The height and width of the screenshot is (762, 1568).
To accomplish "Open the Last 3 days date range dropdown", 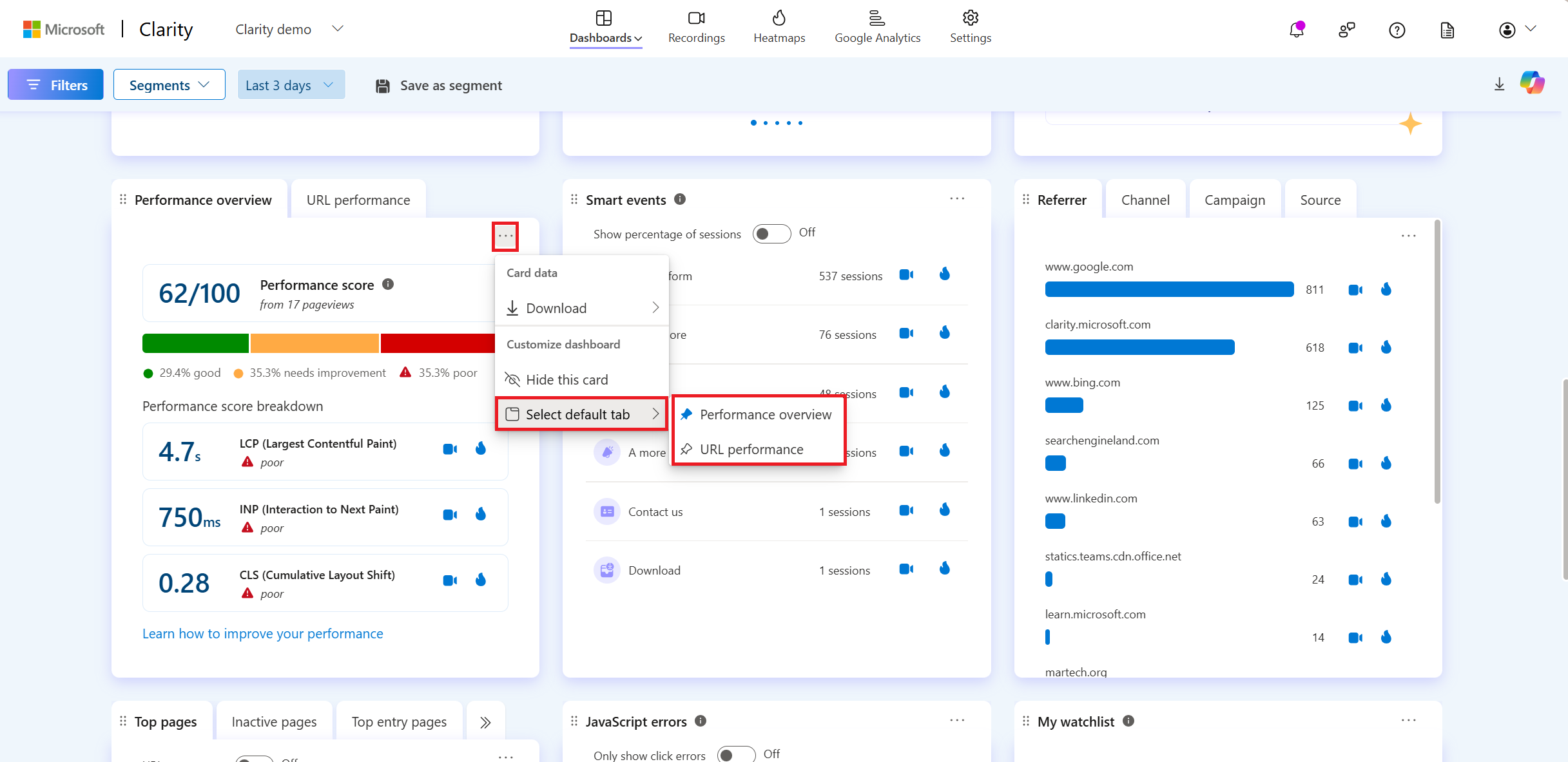I will coord(290,85).
